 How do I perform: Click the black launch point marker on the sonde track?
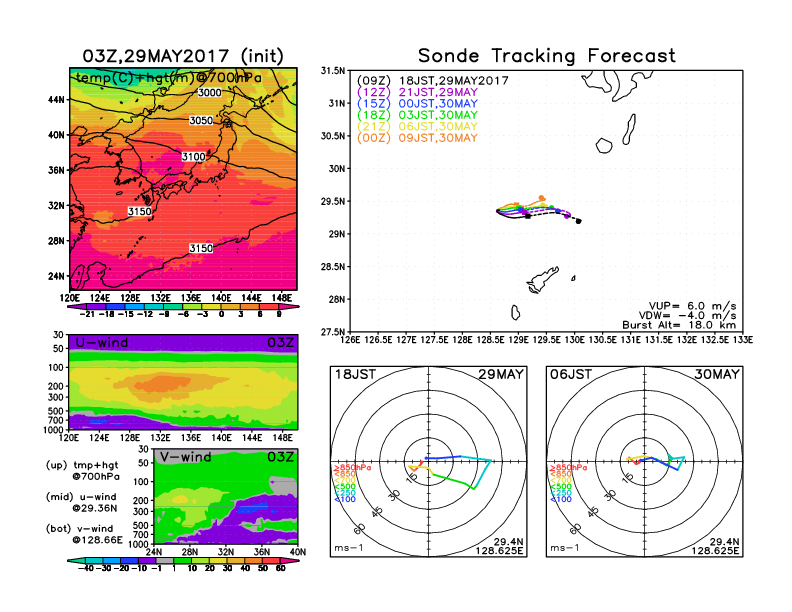pos(579,221)
